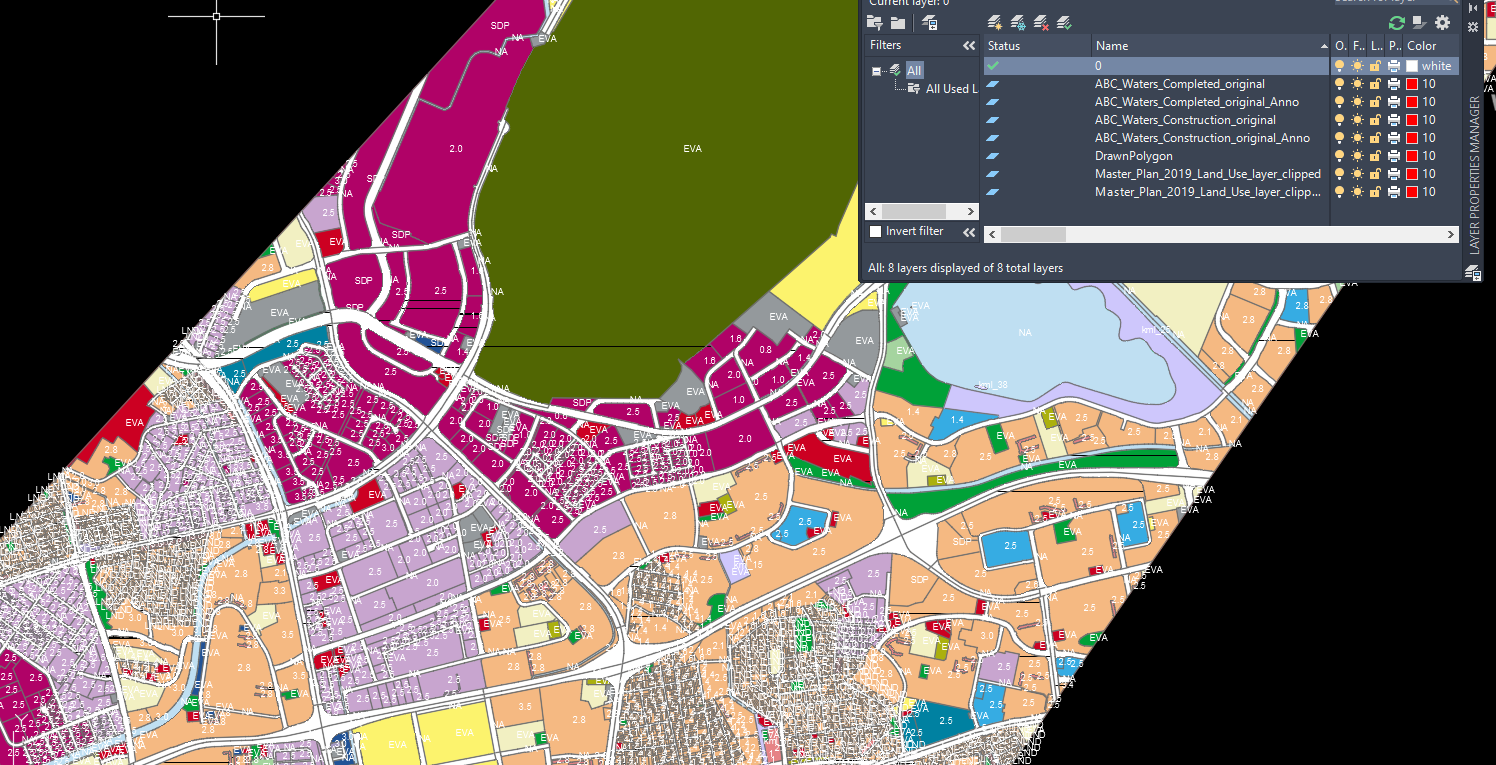Collapse chevrons beside Invert filter
This screenshot has width=1496, height=765.
[968, 232]
